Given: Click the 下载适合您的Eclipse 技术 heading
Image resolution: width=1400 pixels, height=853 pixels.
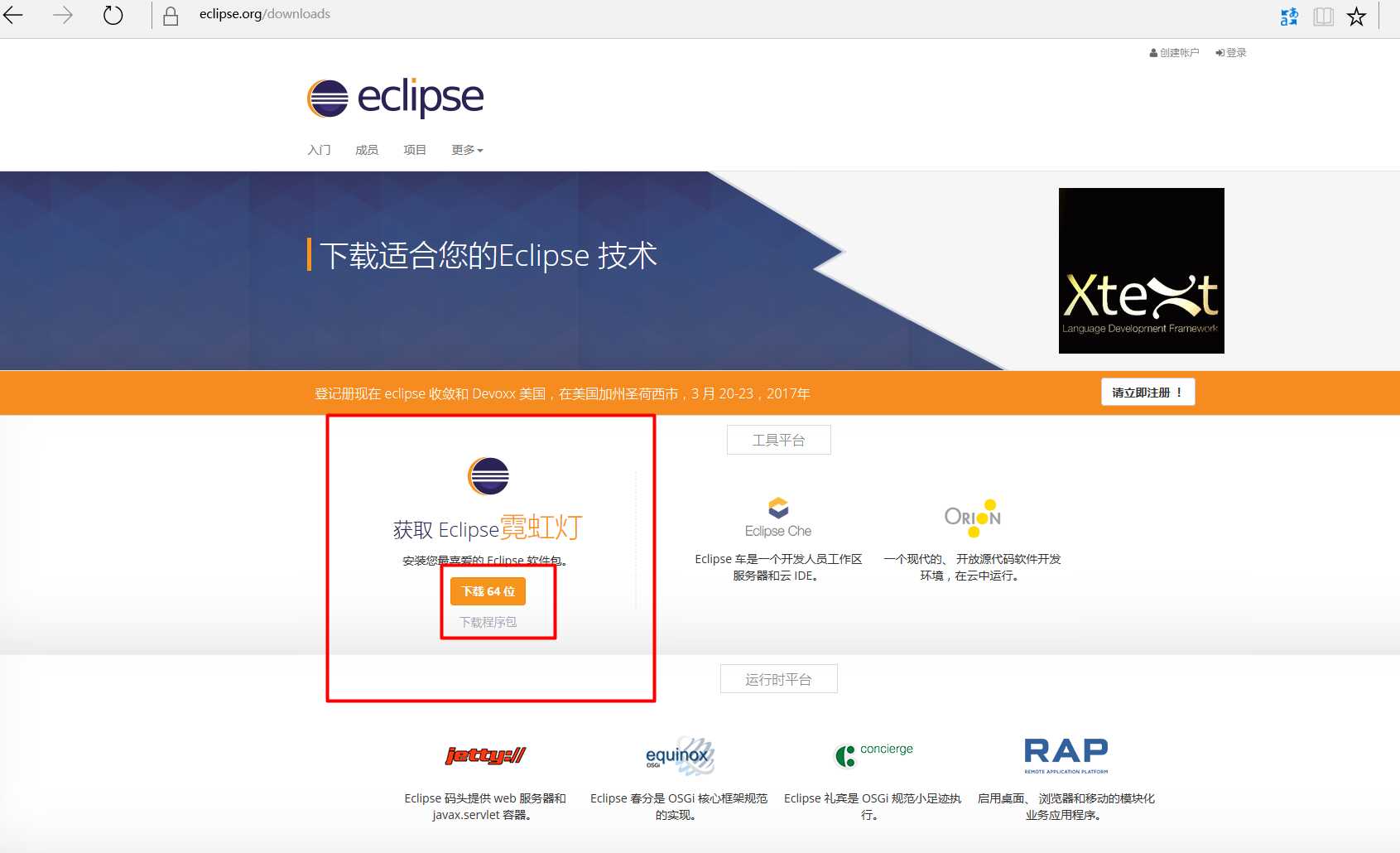Looking at the screenshot, I should 488,255.
